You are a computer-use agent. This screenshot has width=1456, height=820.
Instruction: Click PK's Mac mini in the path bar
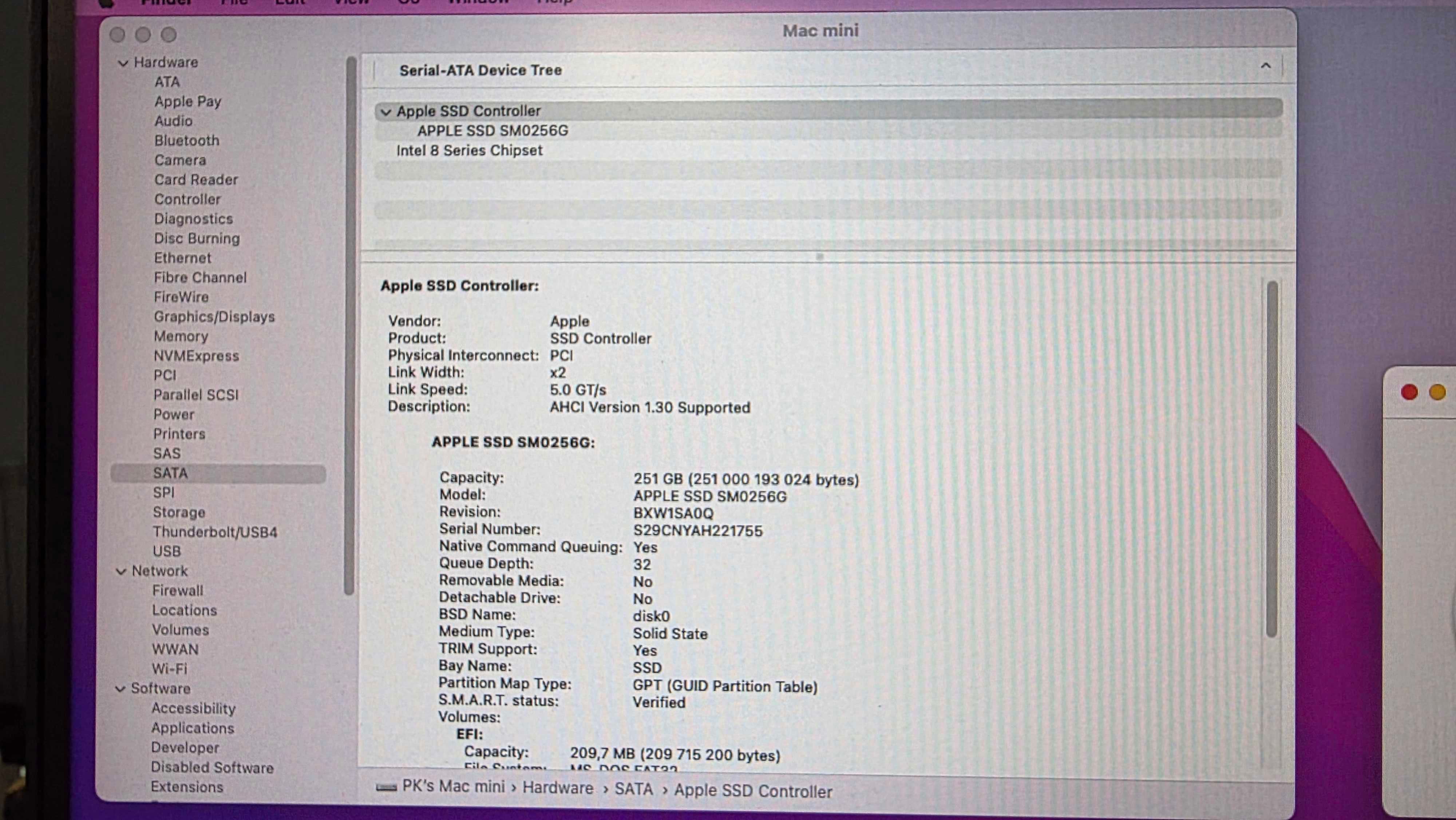click(453, 787)
